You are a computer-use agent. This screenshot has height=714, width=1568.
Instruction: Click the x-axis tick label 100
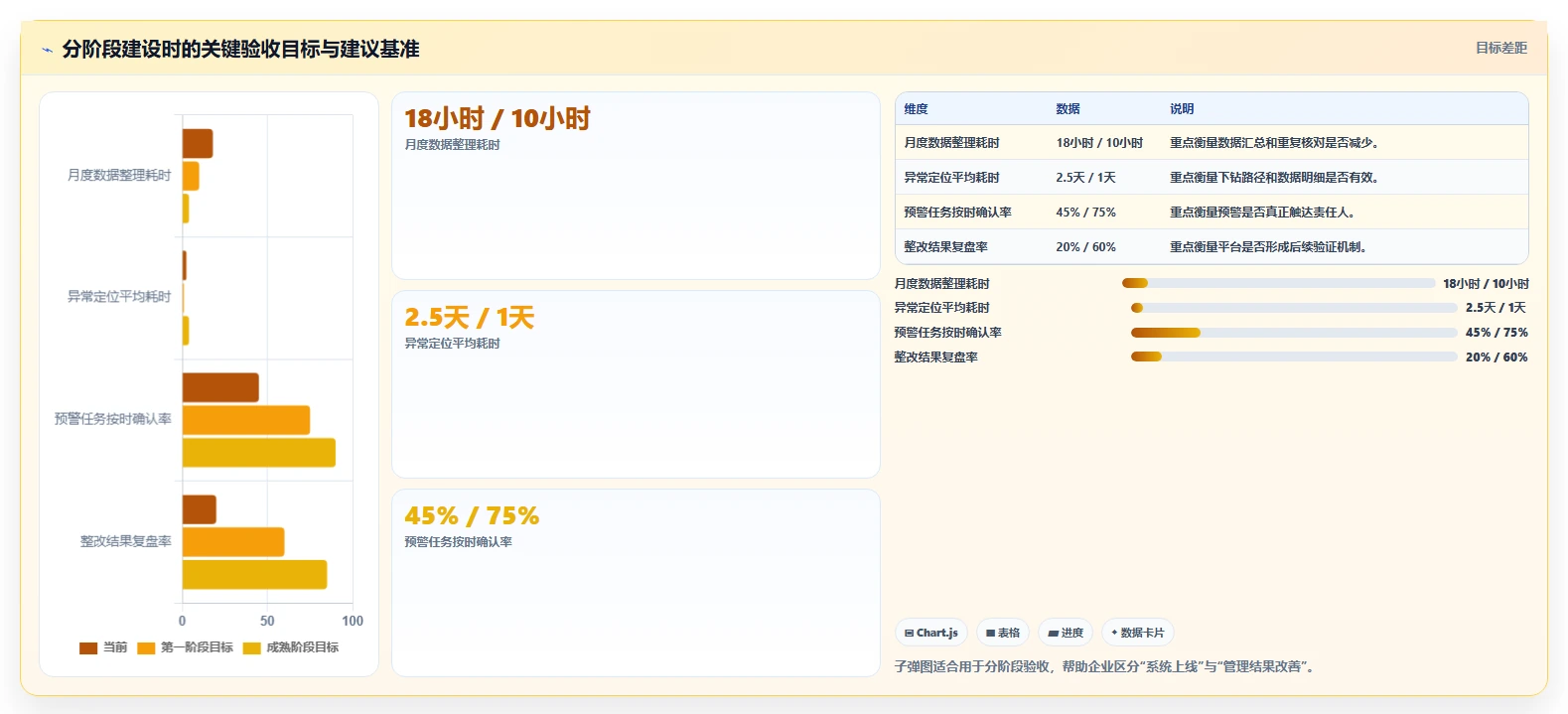[353, 621]
